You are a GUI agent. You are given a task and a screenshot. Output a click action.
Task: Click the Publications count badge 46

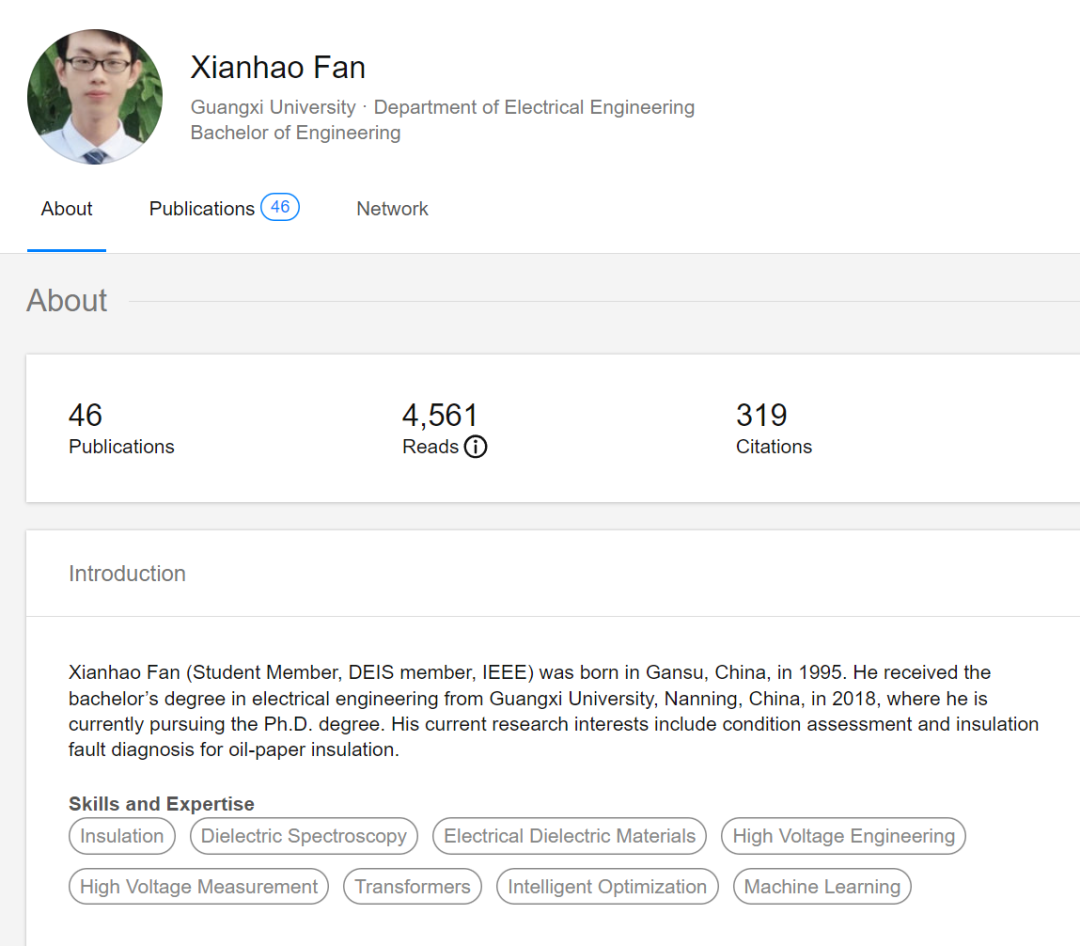(x=280, y=207)
